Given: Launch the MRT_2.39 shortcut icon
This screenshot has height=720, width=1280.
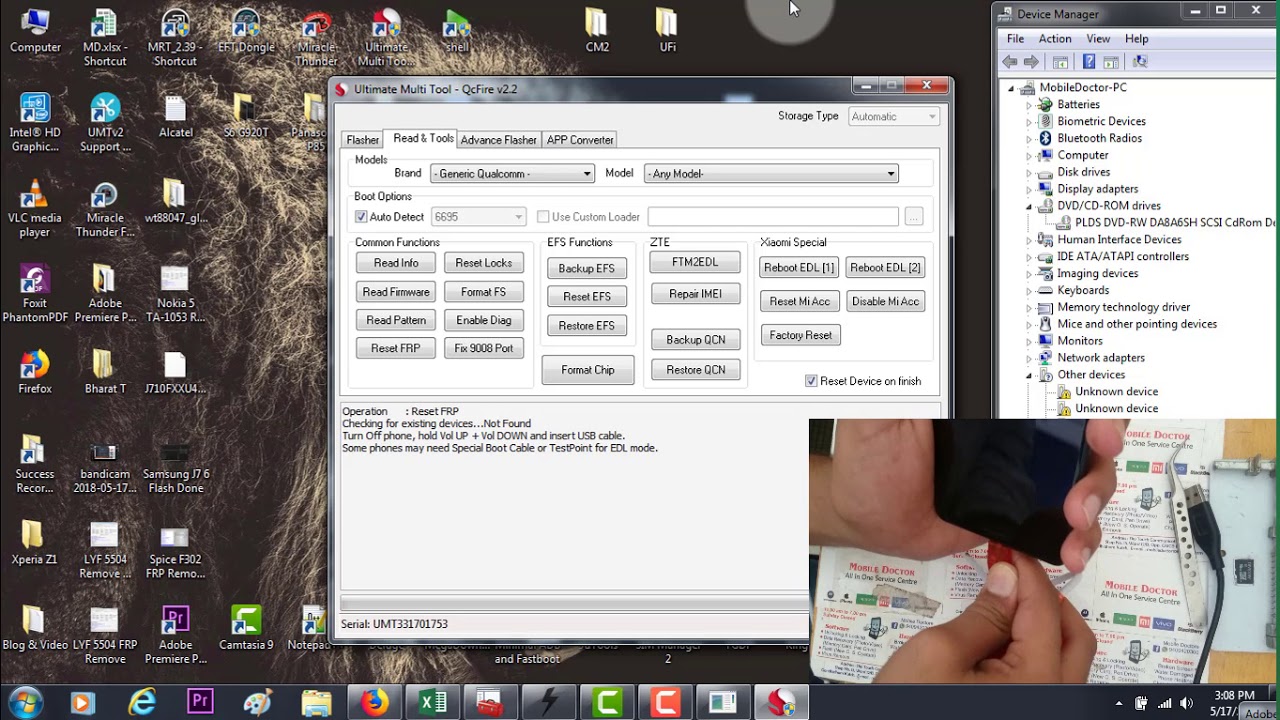Looking at the screenshot, I should click(x=175, y=38).
